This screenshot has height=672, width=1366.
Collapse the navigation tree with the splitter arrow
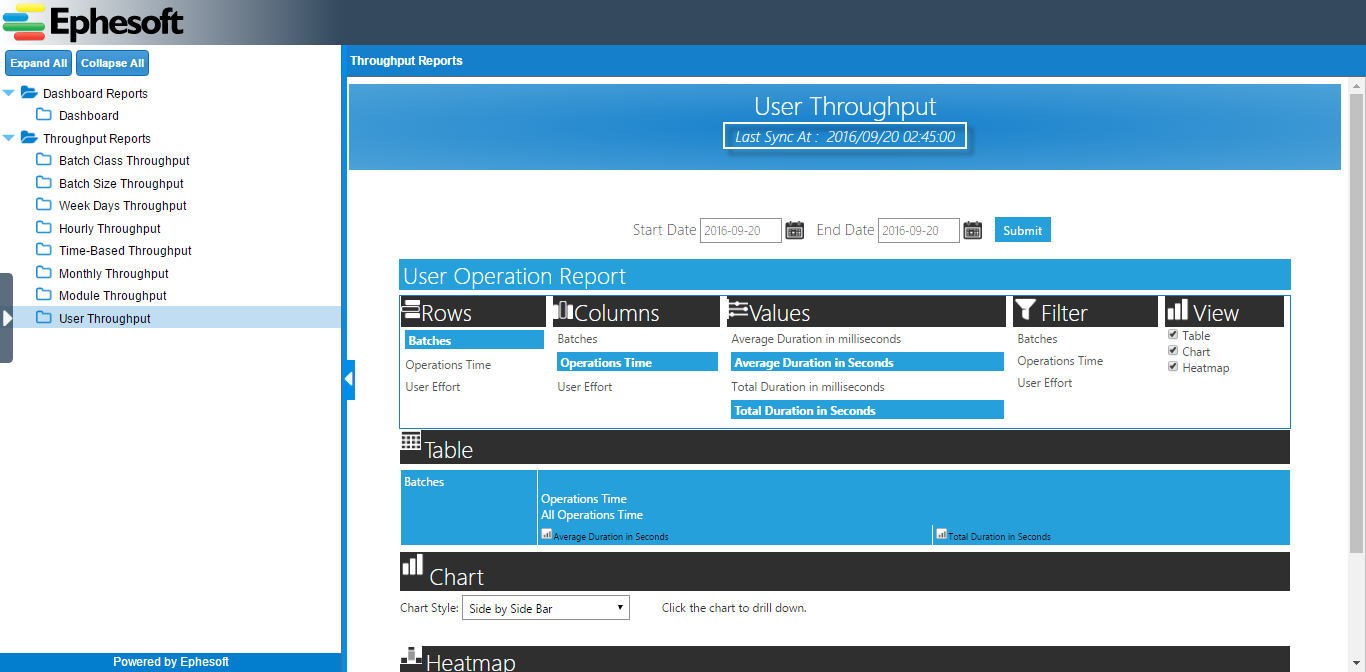[349, 379]
